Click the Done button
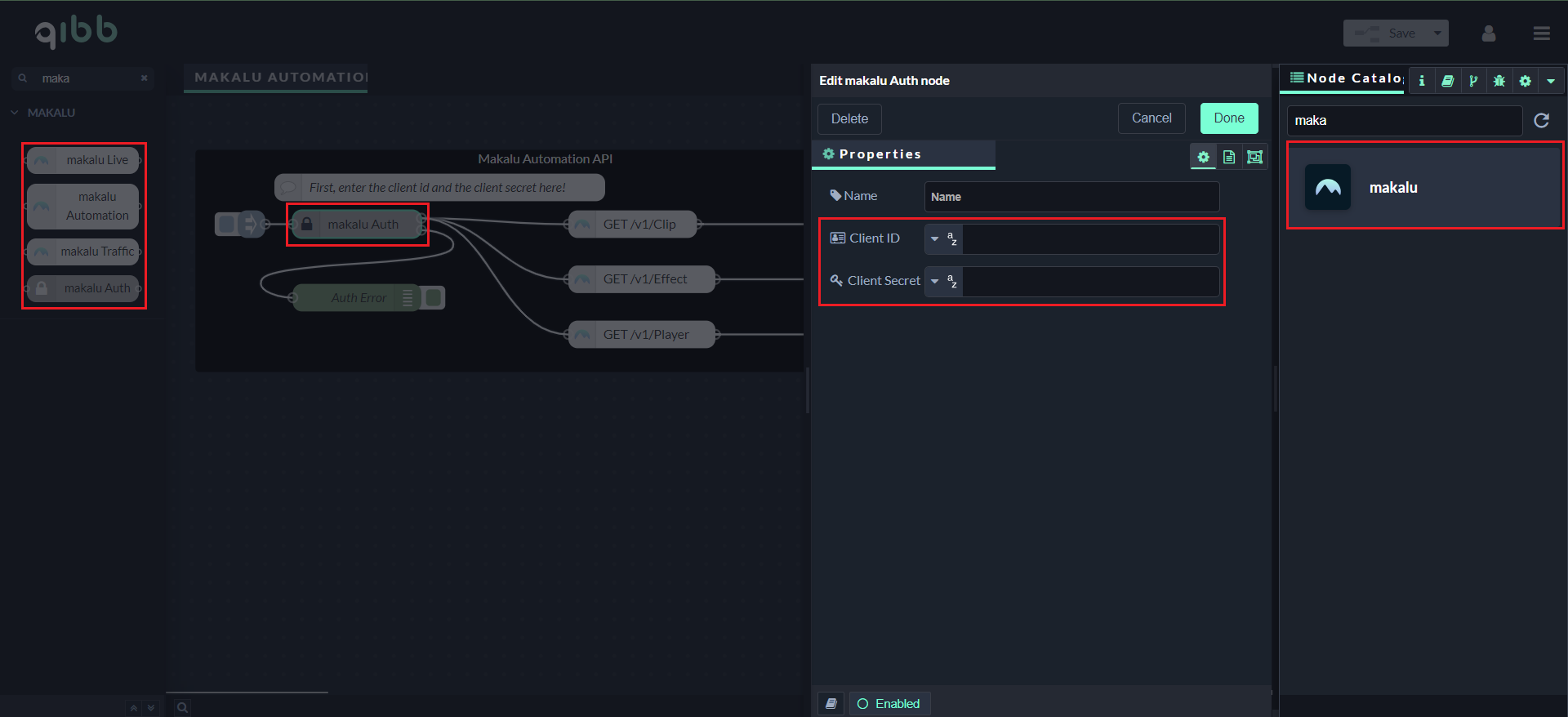The image size is (1568, 717). click(1228, 118)
